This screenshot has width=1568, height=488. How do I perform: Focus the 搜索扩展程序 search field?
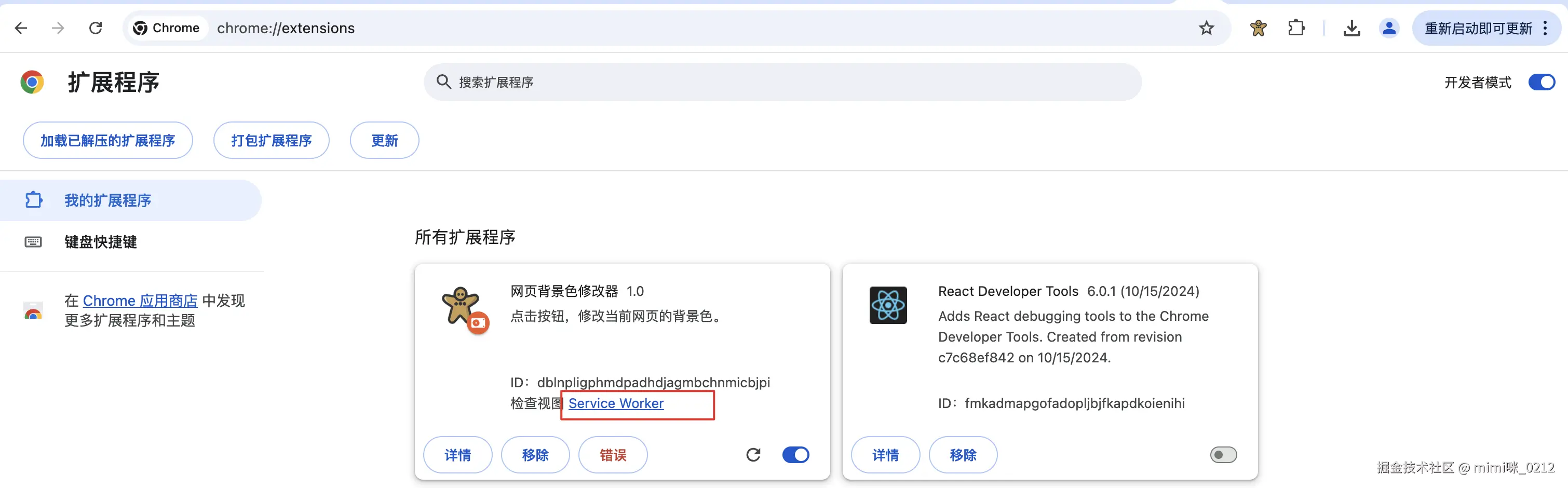pos(783,82)
